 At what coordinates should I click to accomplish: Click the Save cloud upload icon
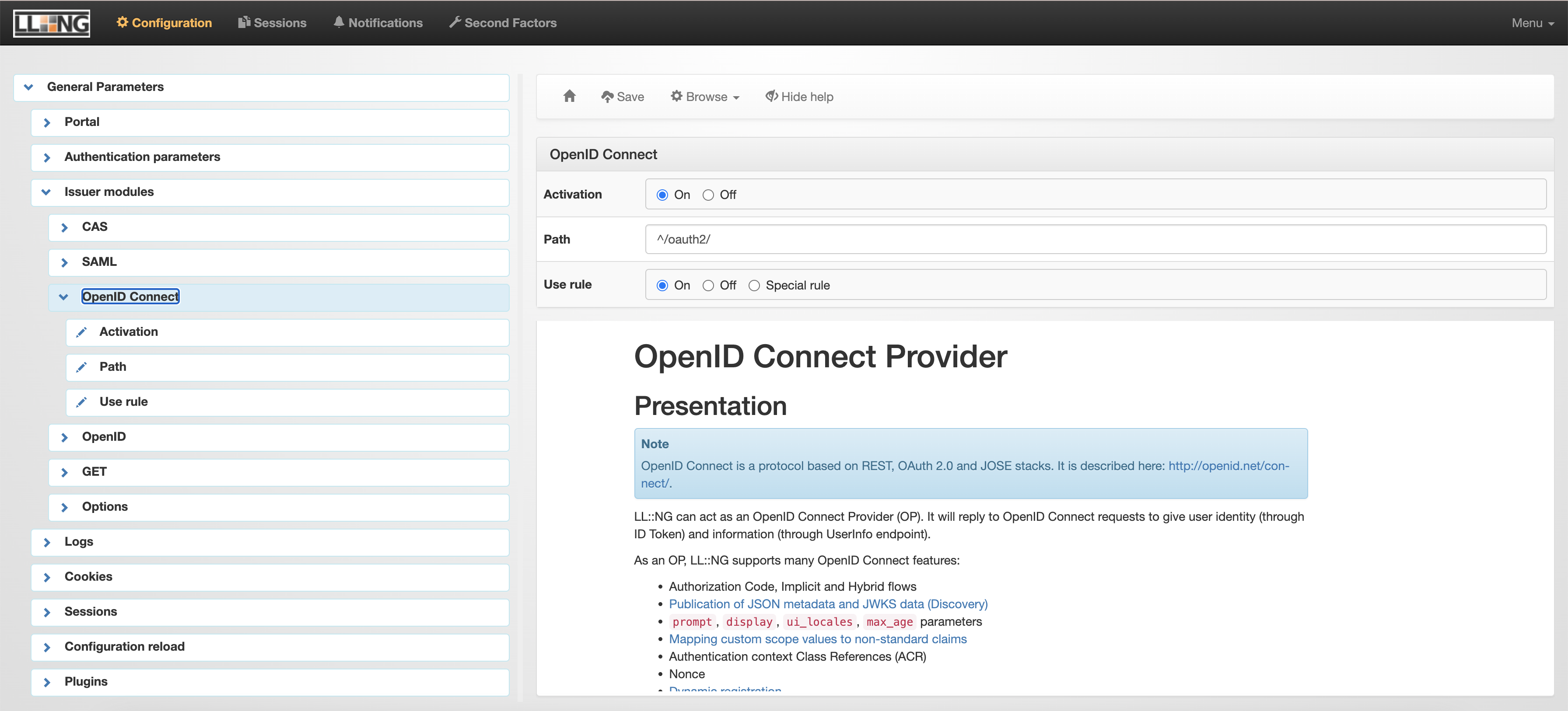point(607,97)
